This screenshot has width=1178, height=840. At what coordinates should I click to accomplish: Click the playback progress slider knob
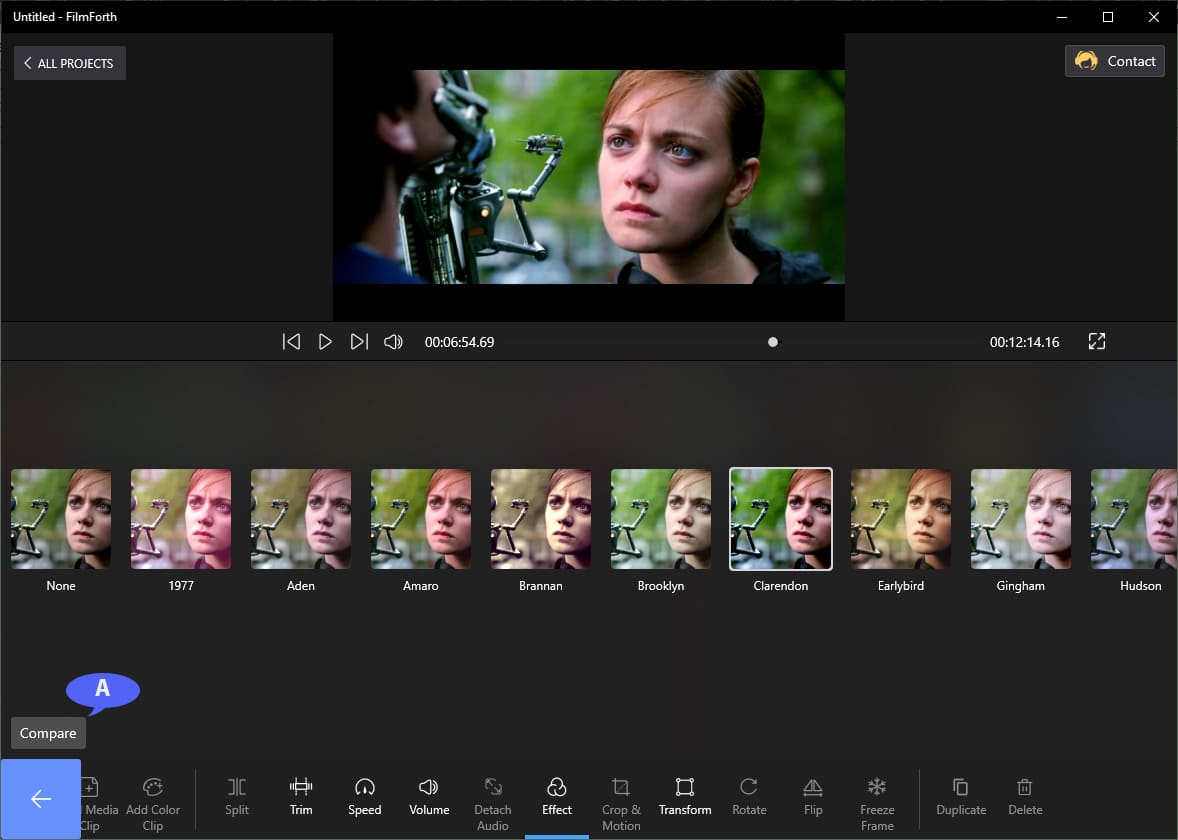[772, 342]
